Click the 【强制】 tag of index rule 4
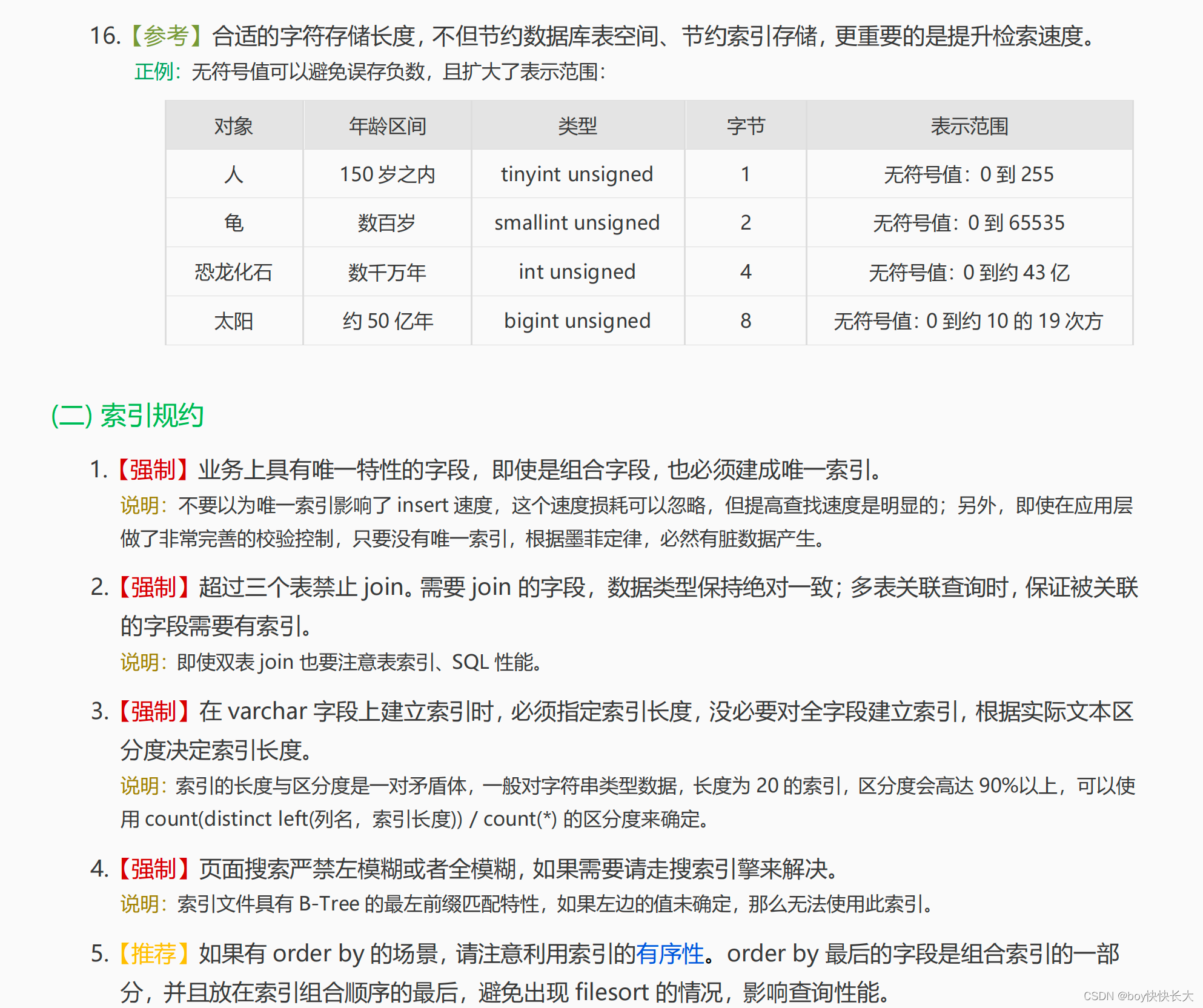This screenshot has width=1203, height=1008. [x=154, y=869]
